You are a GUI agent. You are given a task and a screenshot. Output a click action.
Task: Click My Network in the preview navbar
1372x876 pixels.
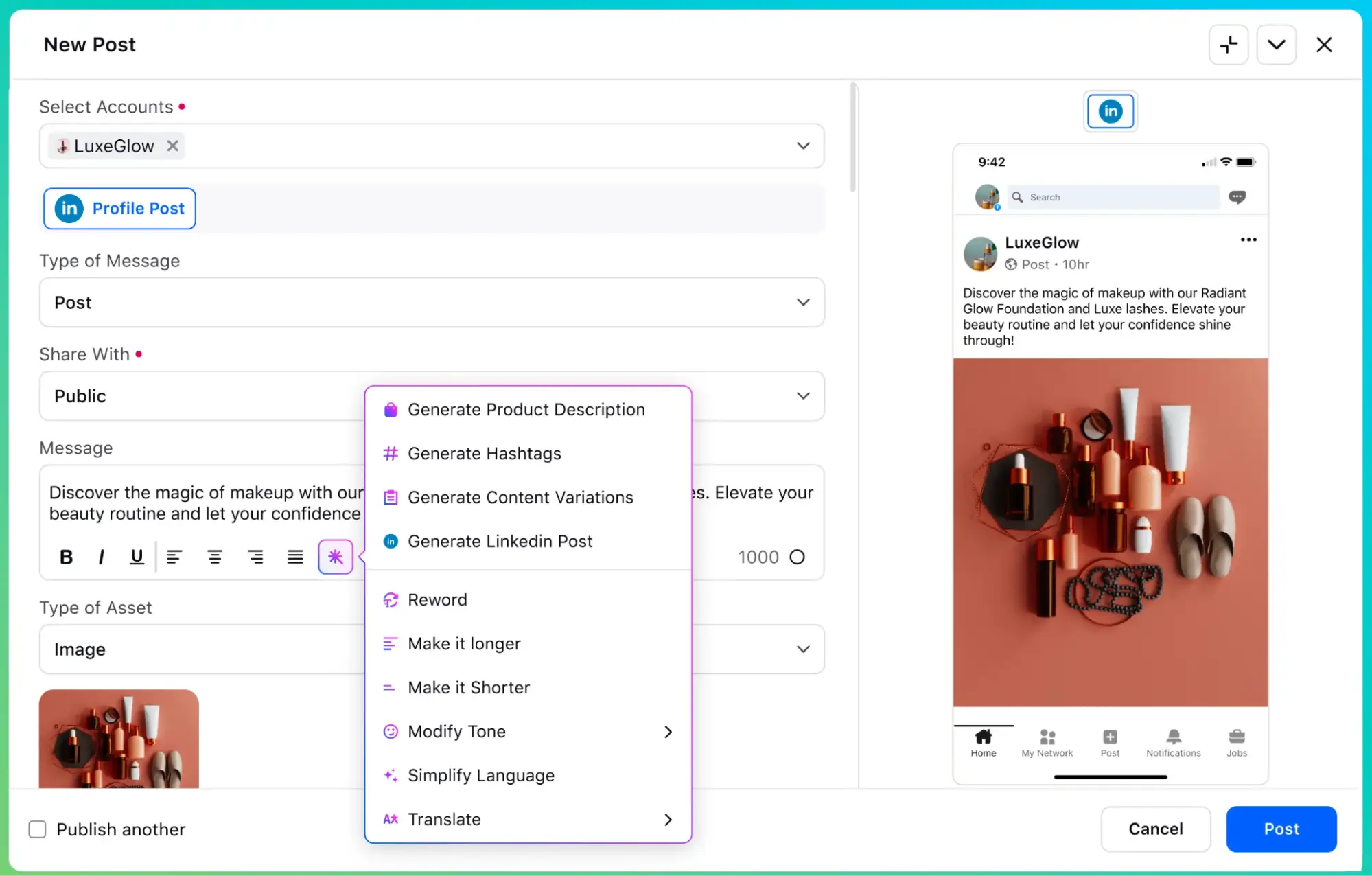1046,743
